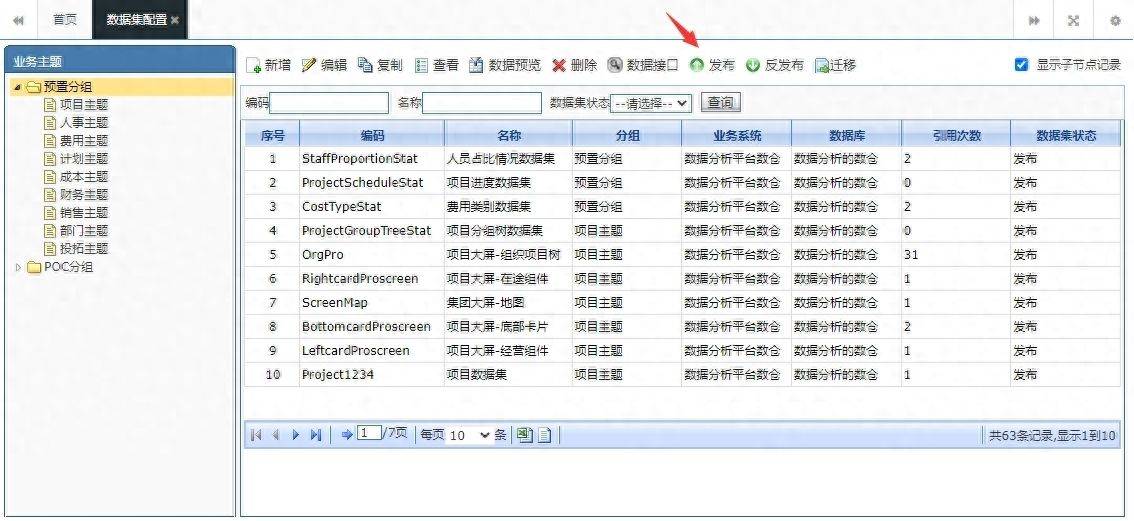Sort by 名称 column header
This screenshot has width=1134, height=521.
[x=509, y=135]
